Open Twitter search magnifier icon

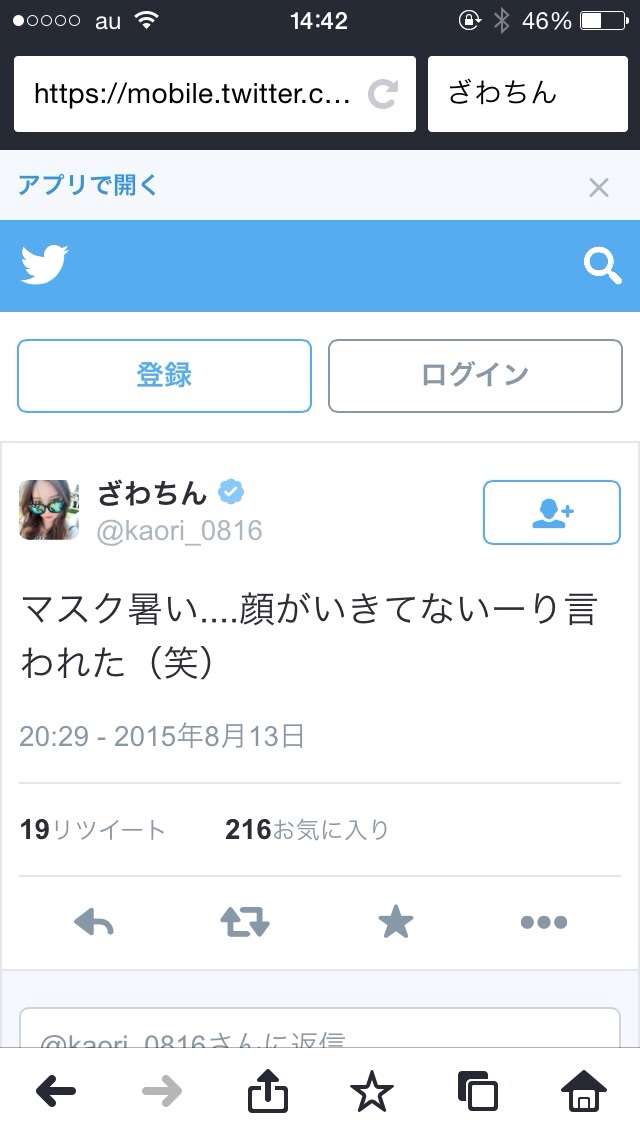(602, 266)
